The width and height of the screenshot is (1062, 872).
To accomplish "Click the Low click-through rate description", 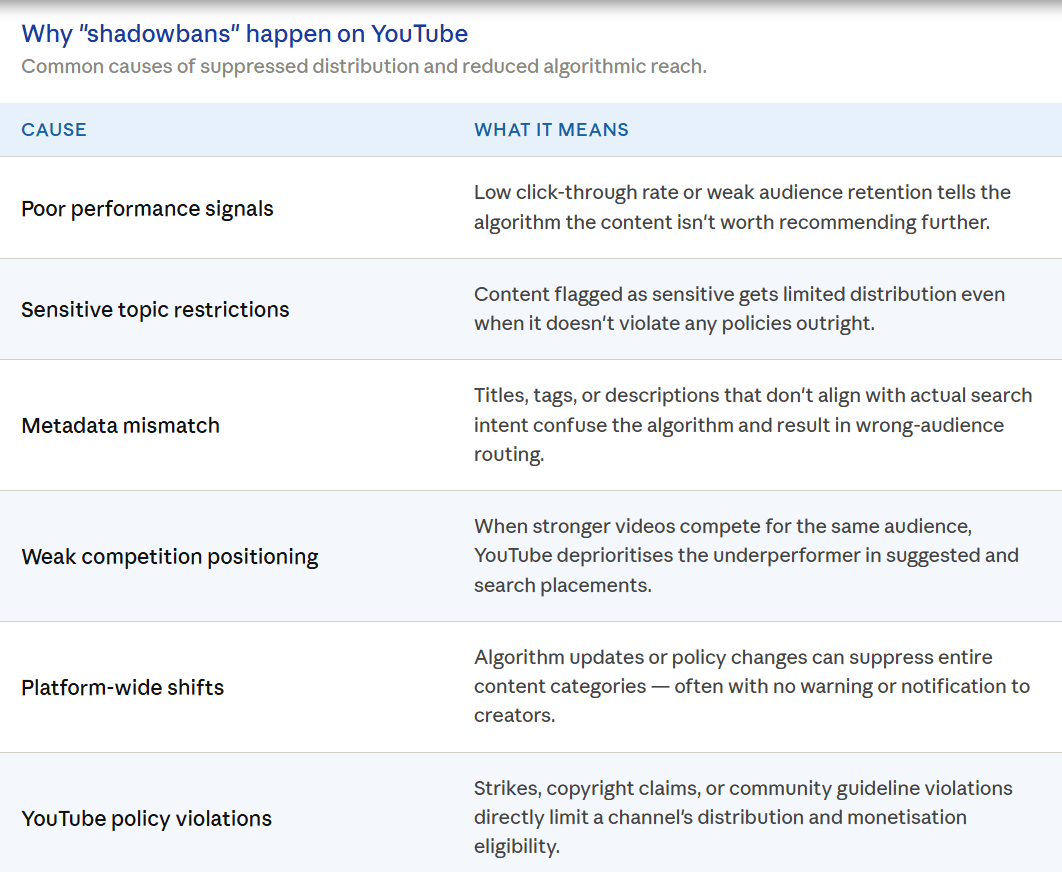I will coord(742,207).
